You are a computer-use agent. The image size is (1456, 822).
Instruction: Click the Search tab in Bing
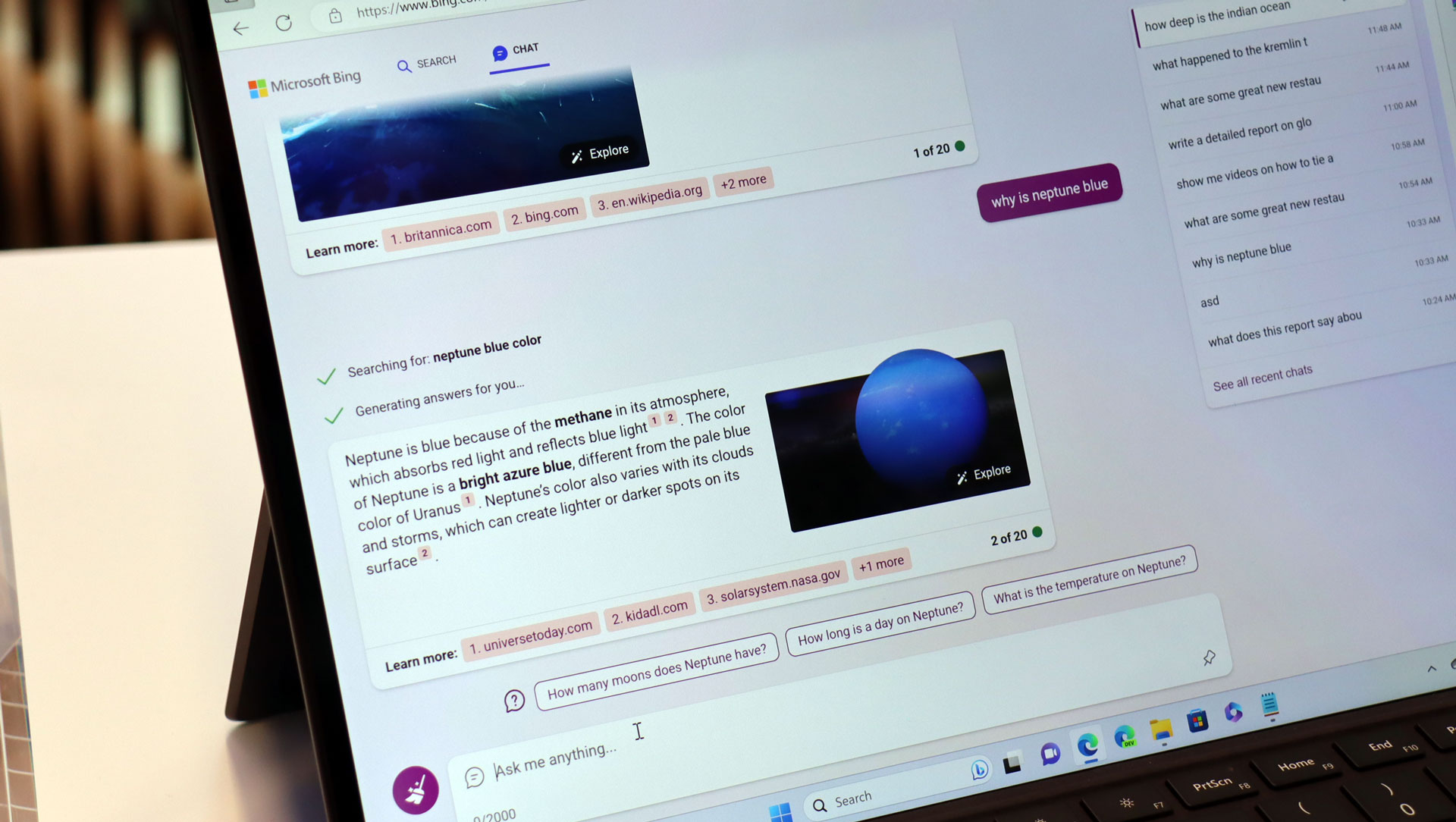coord(428,62)
